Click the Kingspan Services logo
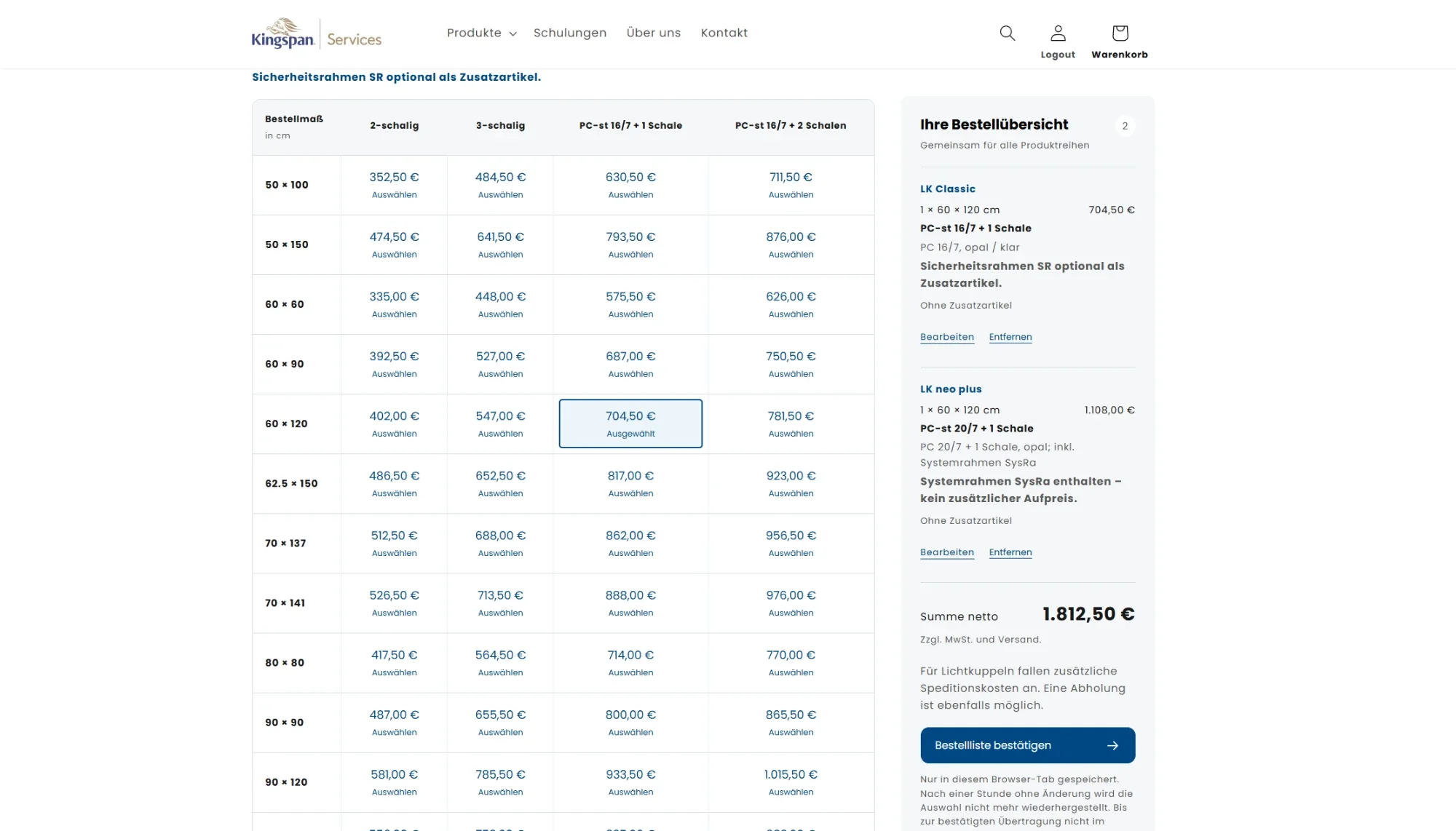This screenshot has height=831, width=1456. point(317,33)
